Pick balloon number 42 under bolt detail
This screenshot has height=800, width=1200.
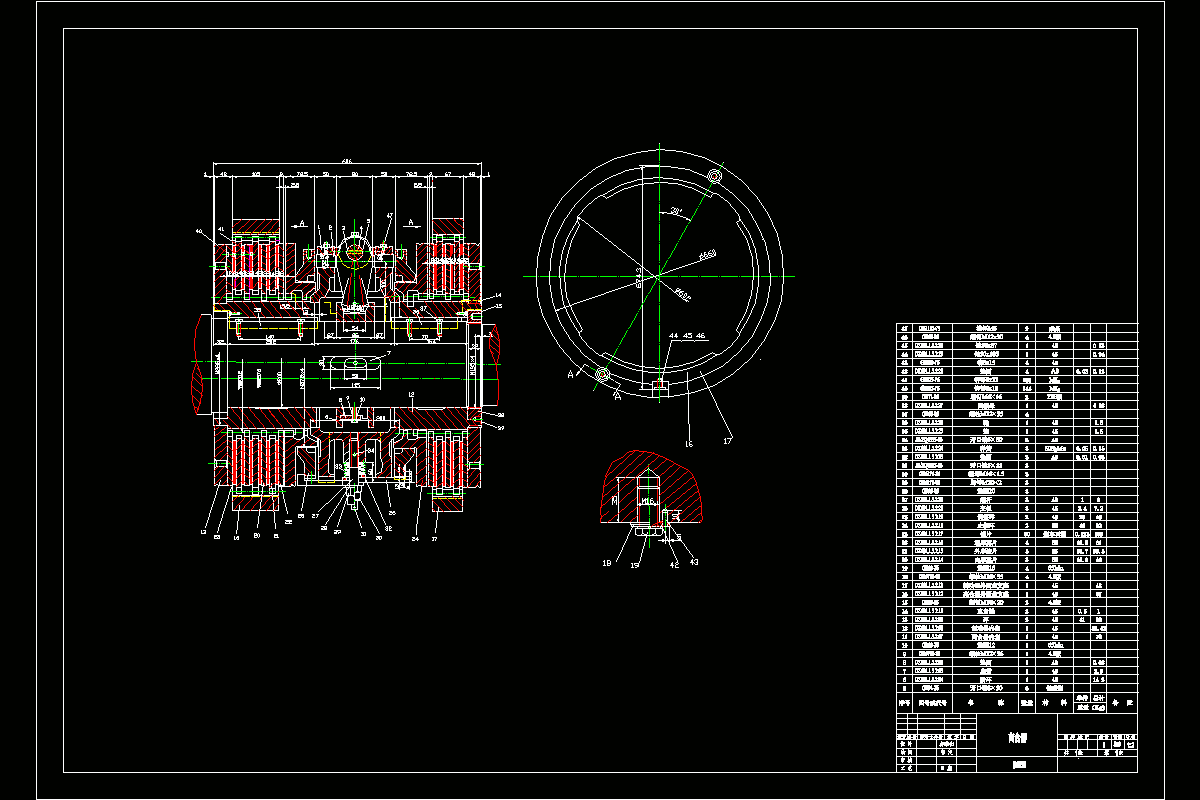(x=674, y=564)
